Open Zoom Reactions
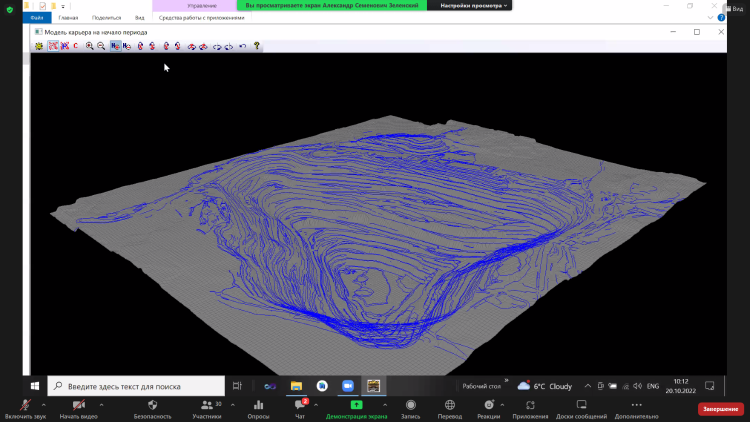Screen dimensions: 750x422 coord(488,408)
